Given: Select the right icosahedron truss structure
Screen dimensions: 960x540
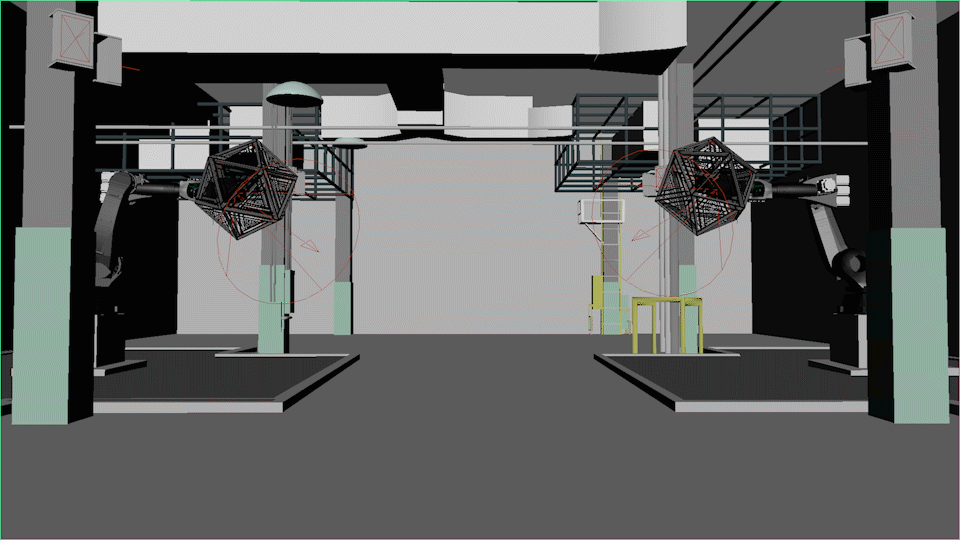Looking at the screenshot, I should pyautogui.click(x=705, y=186).
